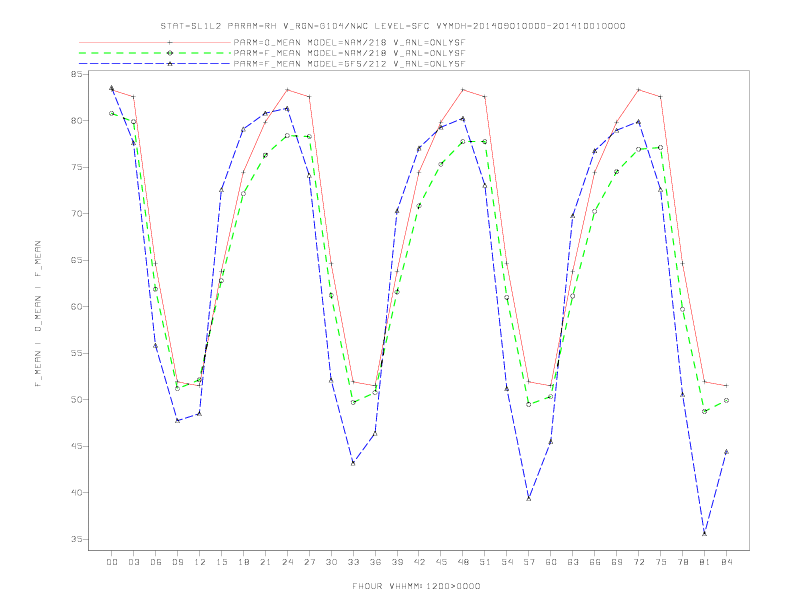Screen dimensions: 792x612
Task: Click the y-axis tick label 70
Action: pos(76,214)
